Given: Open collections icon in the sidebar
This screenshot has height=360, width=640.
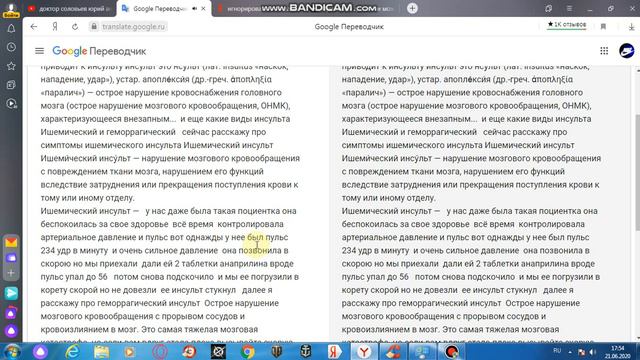Looking at the screenshot, I should (x=11, y=84).
